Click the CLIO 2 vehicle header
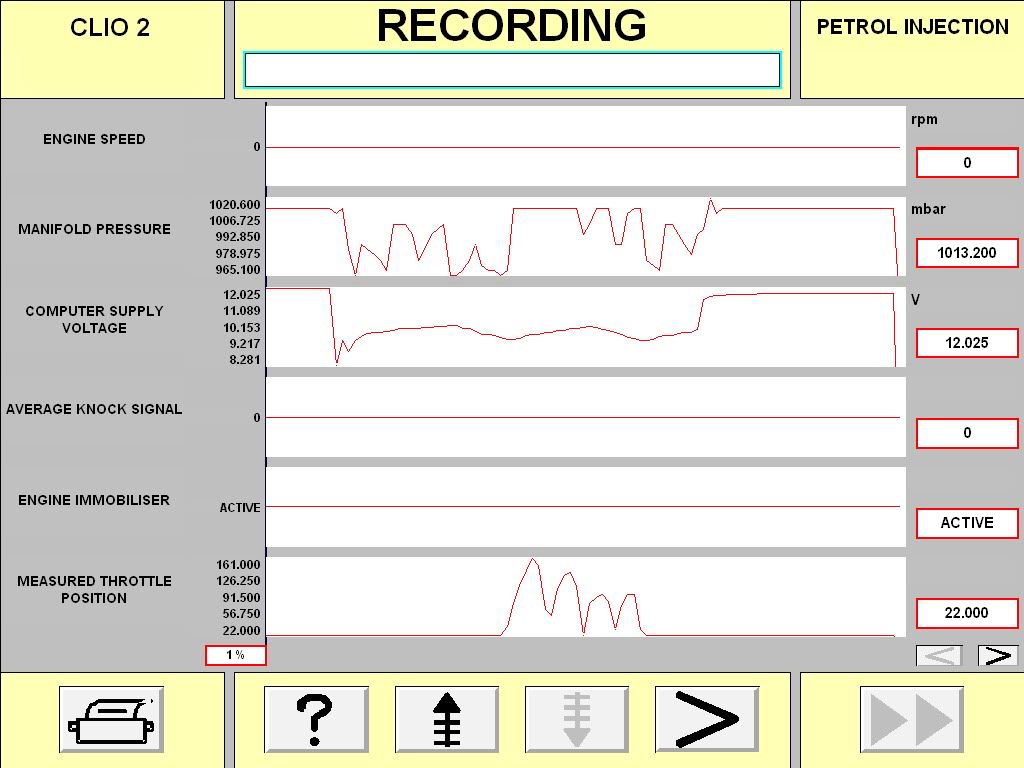Image resolution: width=1024 pixels, height=768 pixels. click(x=111, y=28)
